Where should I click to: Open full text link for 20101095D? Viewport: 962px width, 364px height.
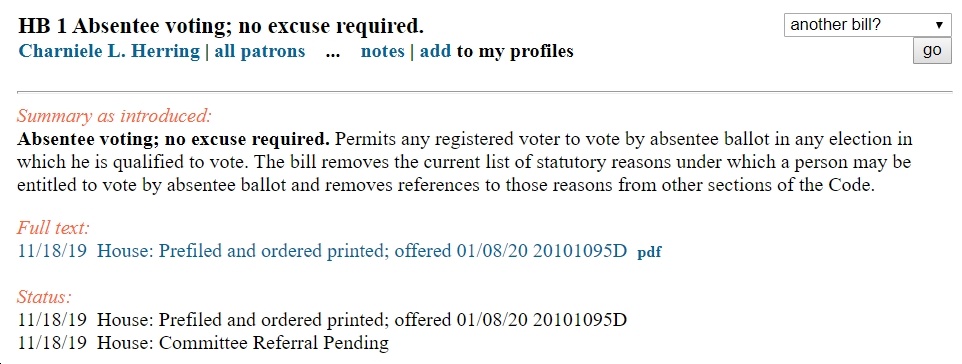point(323,251)
